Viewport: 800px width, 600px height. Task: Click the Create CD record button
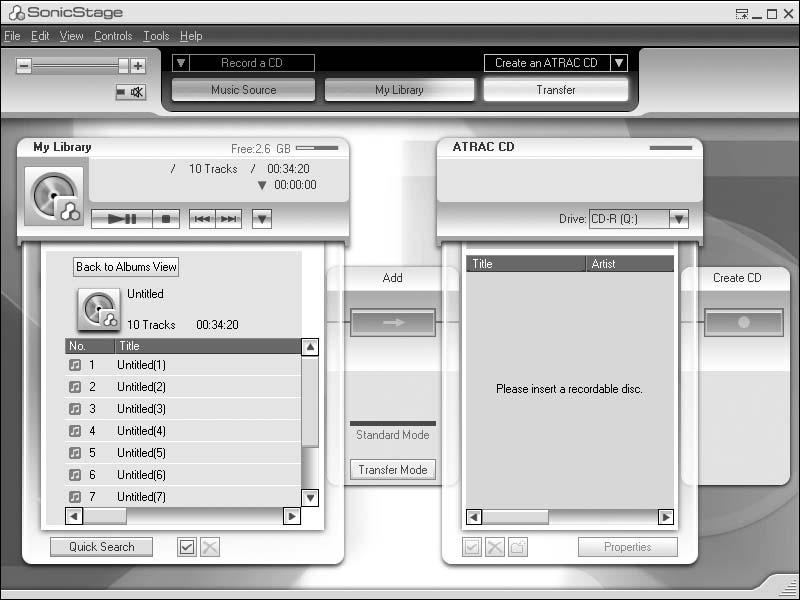point(743,322)
